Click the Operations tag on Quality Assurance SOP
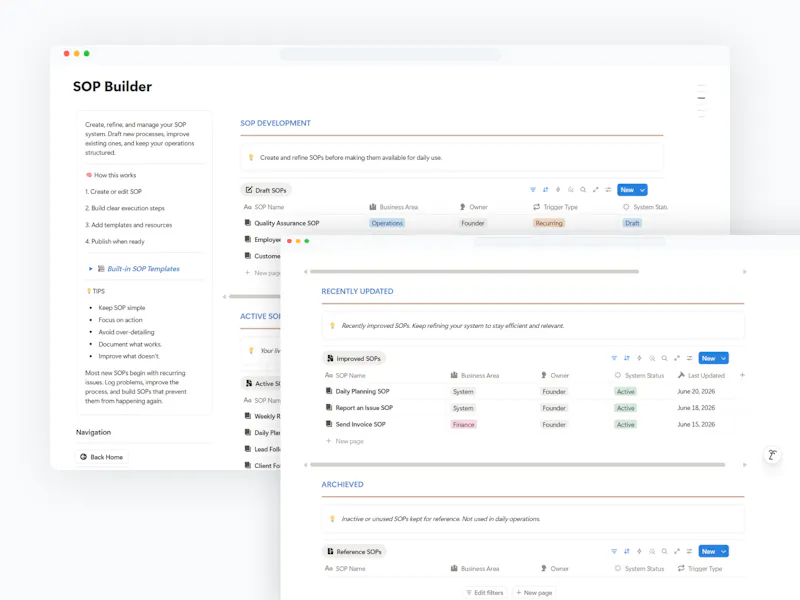The width and height of the screenshot is (800, 600). coord(387,223)
